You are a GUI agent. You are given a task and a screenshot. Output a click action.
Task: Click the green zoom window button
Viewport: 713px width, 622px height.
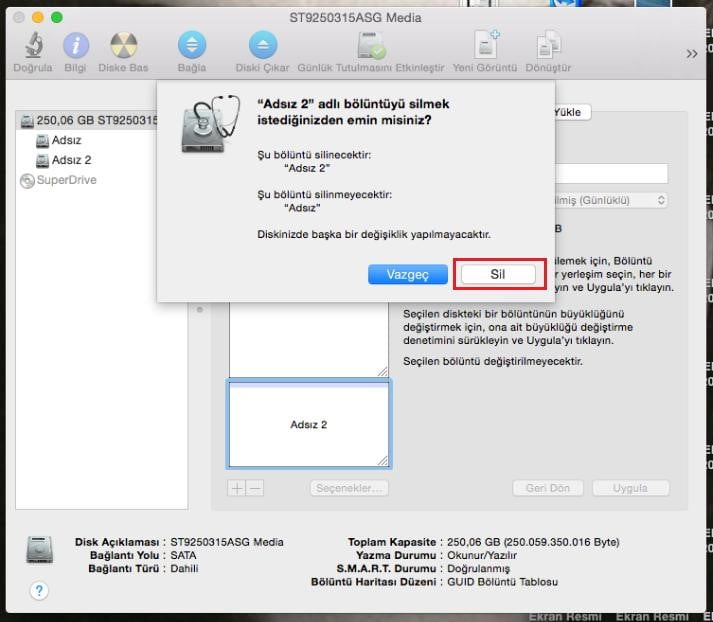[57, 17]
